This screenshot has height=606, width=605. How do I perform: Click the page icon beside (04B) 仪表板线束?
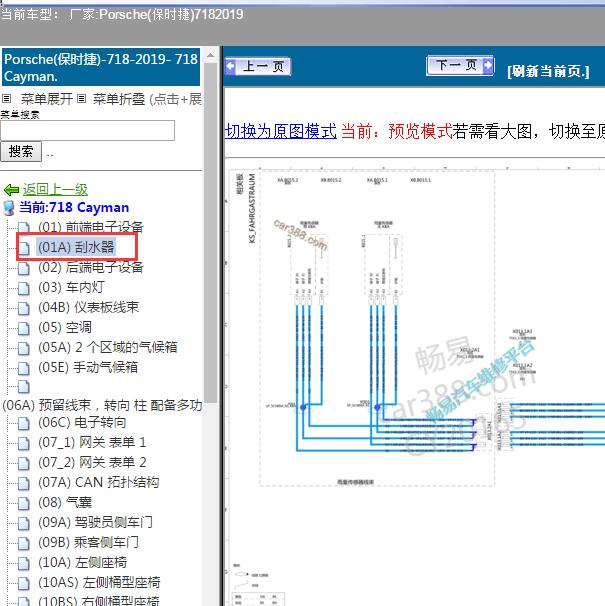pyautogui.click(x=24, y=308)
